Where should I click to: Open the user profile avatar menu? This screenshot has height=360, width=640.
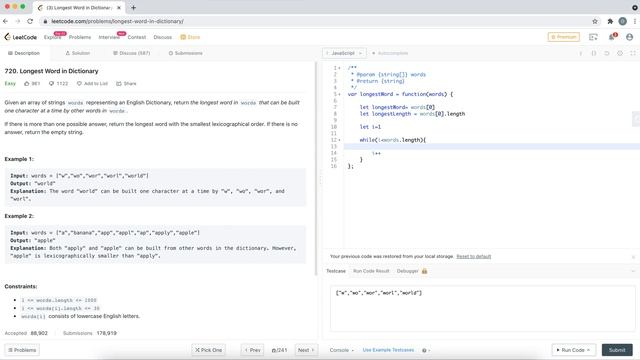click(x=629, y=37)
